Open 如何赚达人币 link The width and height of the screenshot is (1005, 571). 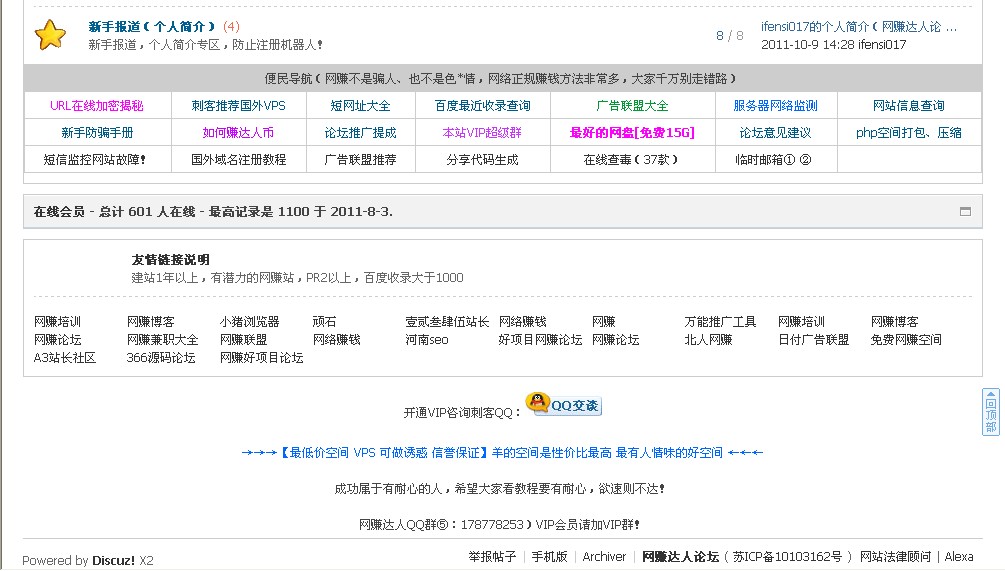238,133
